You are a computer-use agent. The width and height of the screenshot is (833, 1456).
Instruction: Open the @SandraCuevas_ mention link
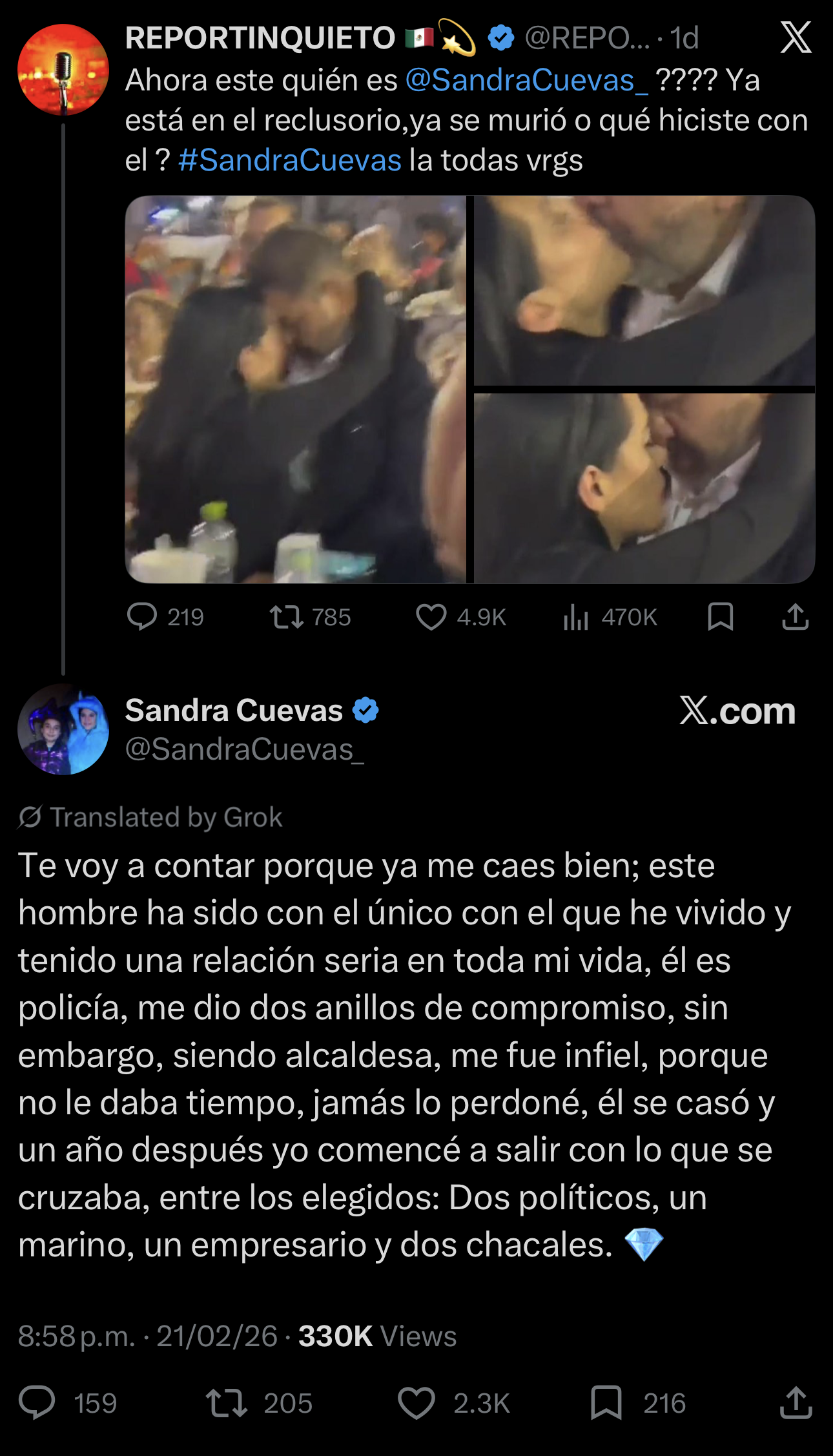pyautogui.click(x=526, y=81)
